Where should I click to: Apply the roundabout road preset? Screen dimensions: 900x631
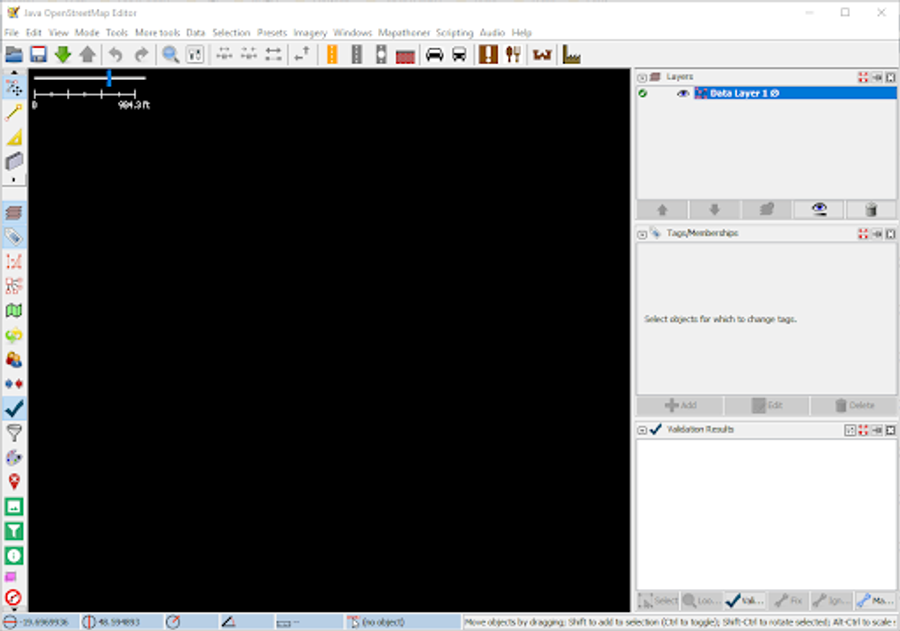tap(381, 55)
